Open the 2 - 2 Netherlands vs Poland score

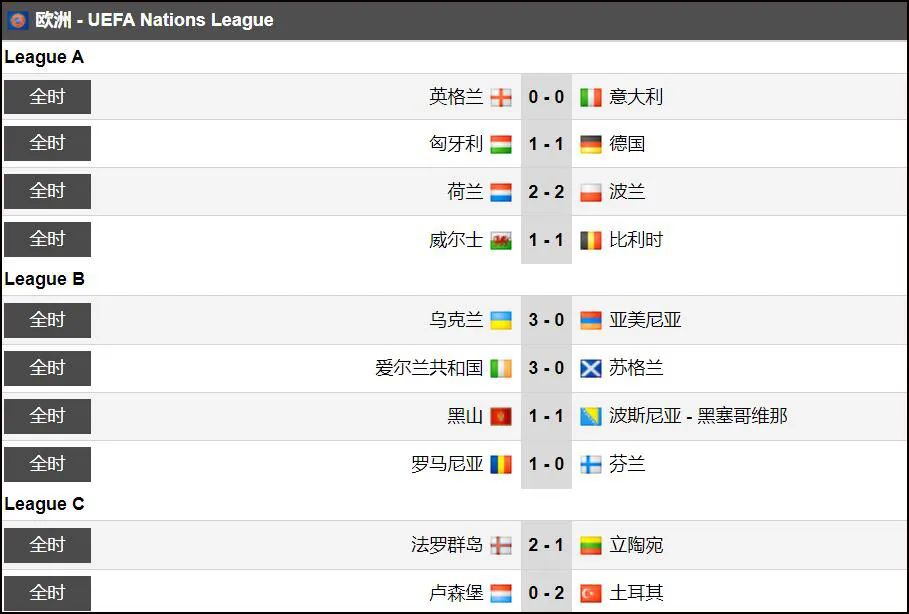[x=546, y=192]
